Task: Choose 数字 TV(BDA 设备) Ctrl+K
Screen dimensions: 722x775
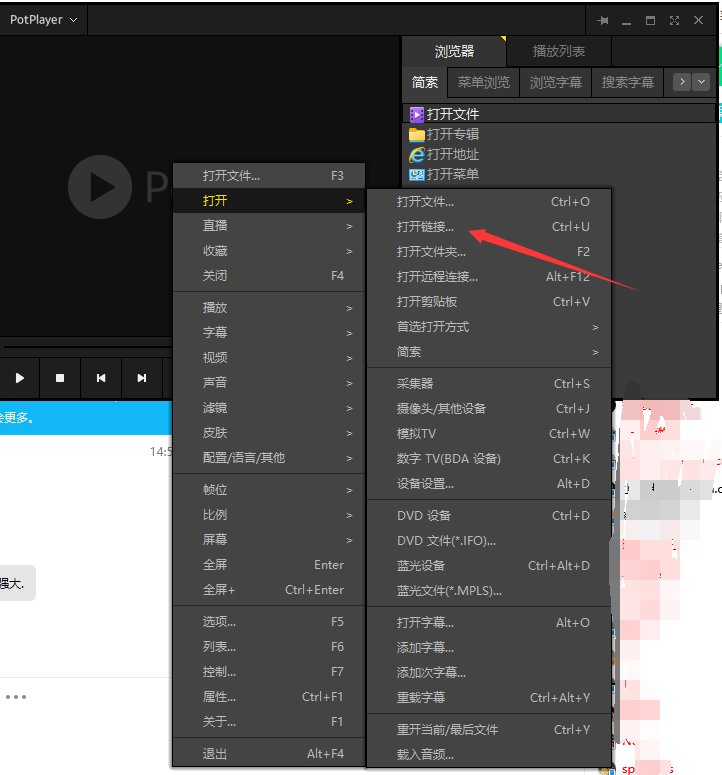Action: [489, 459]
